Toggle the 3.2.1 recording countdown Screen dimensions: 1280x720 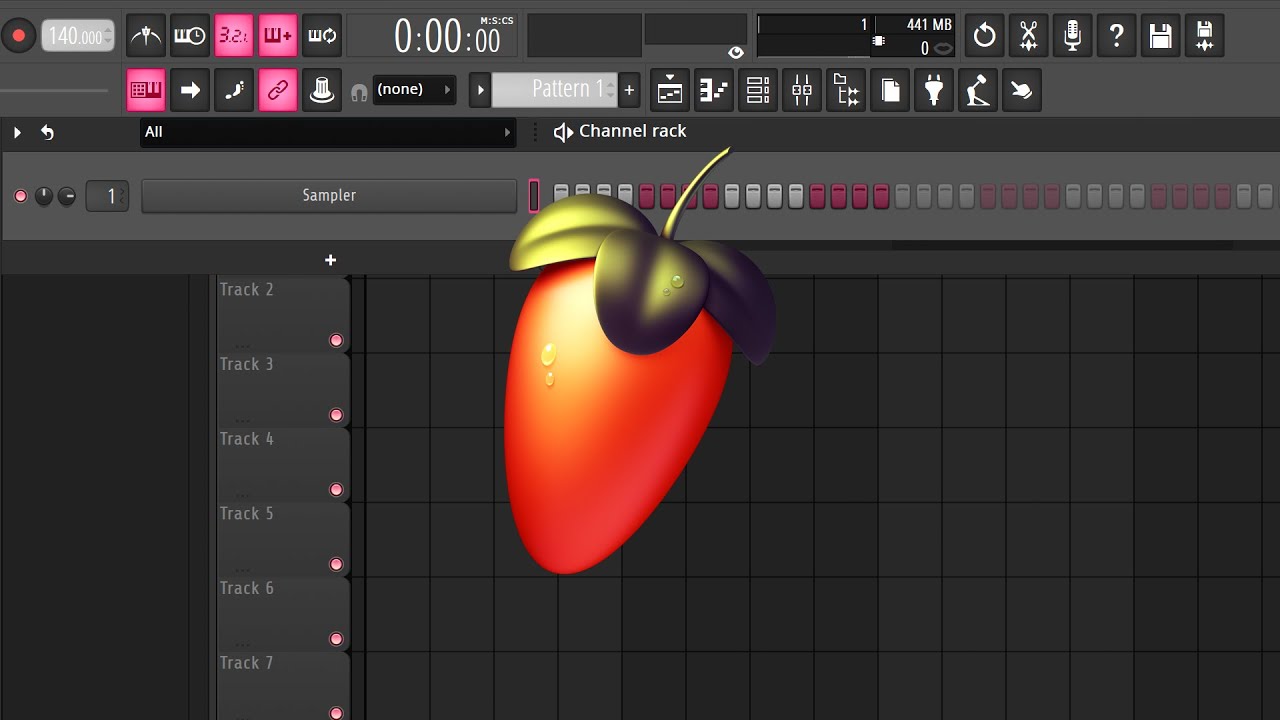tap(233, 35)
